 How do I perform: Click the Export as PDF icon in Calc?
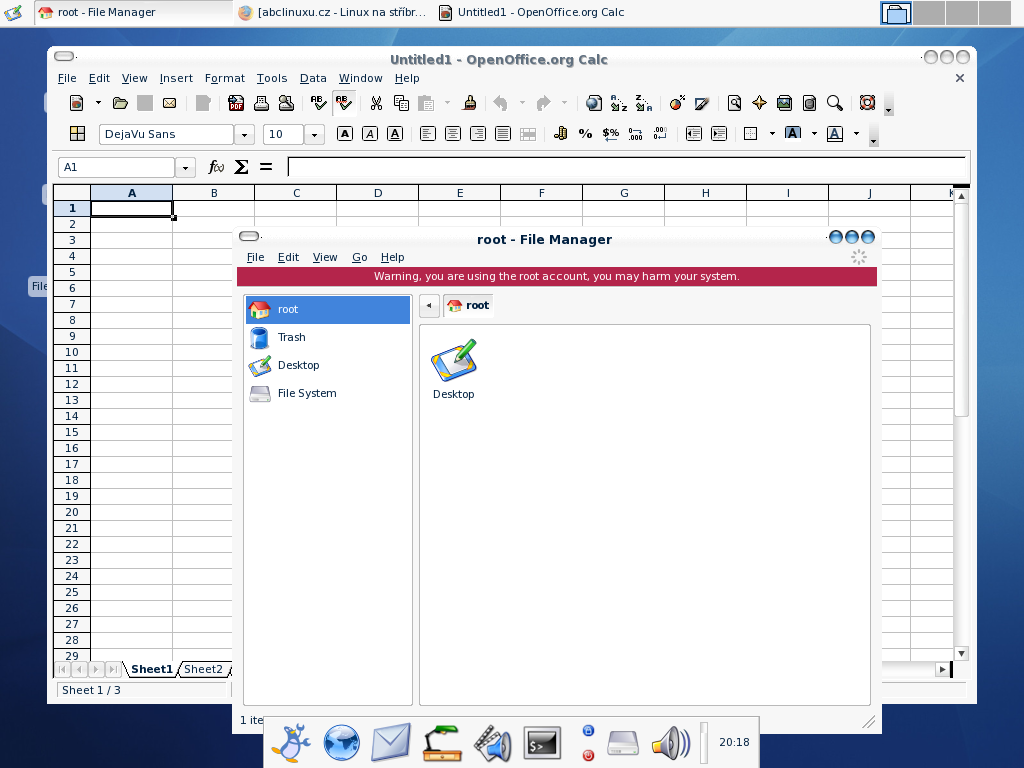point(236,103)
